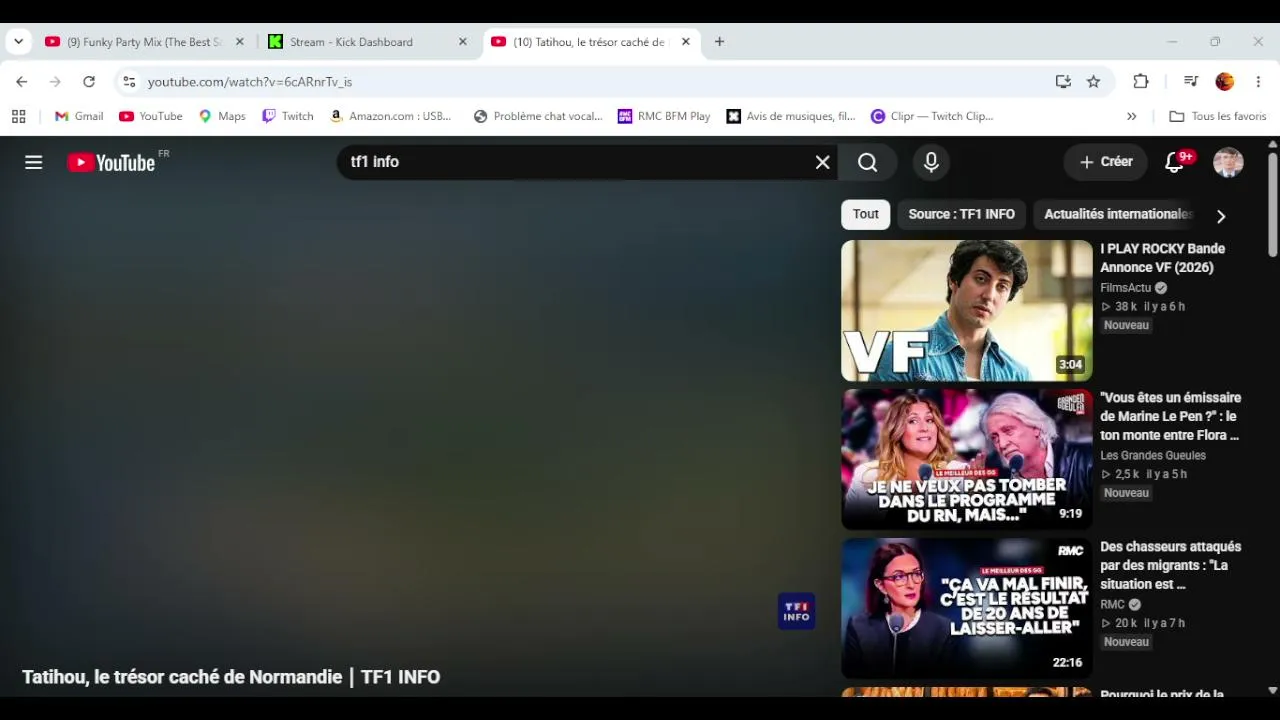Image resolution: width=1280 pixels, height=720 pixels.
Task: Open the YouTube bookmark
Action: tap(151, 116)
